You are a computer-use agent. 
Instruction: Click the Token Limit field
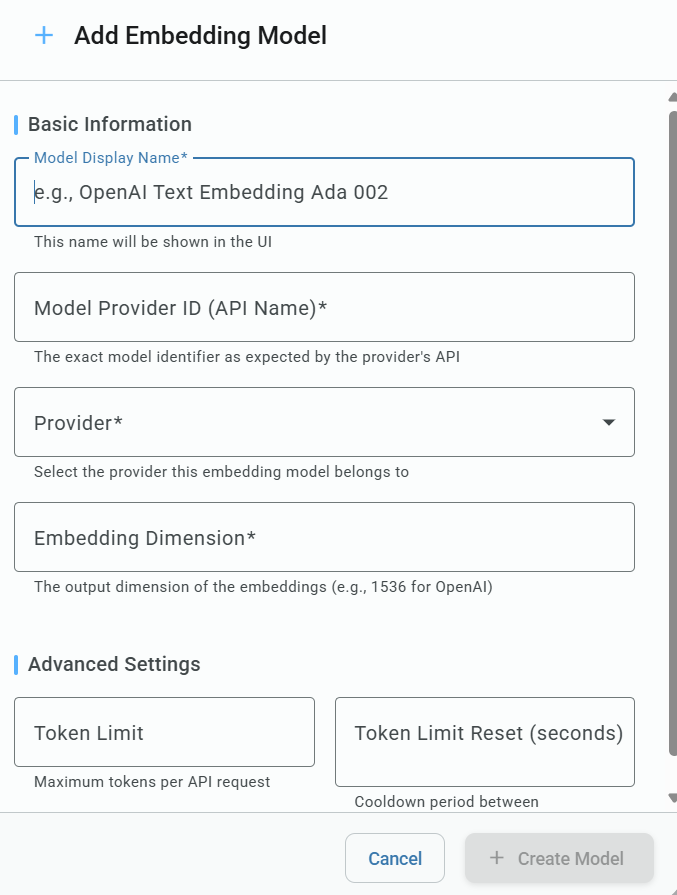pyautogui.click(x=164, y=732)
